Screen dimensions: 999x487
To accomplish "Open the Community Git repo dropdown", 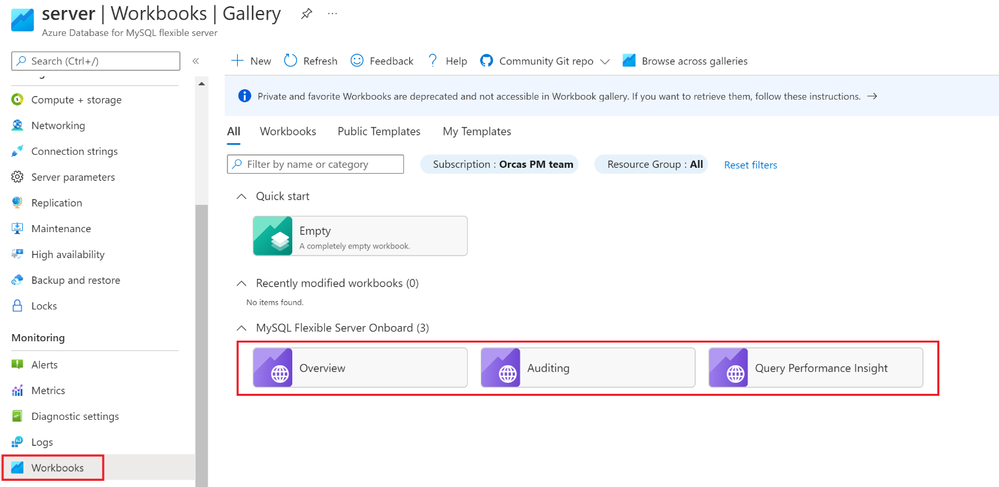I will [x=605, y=61].
